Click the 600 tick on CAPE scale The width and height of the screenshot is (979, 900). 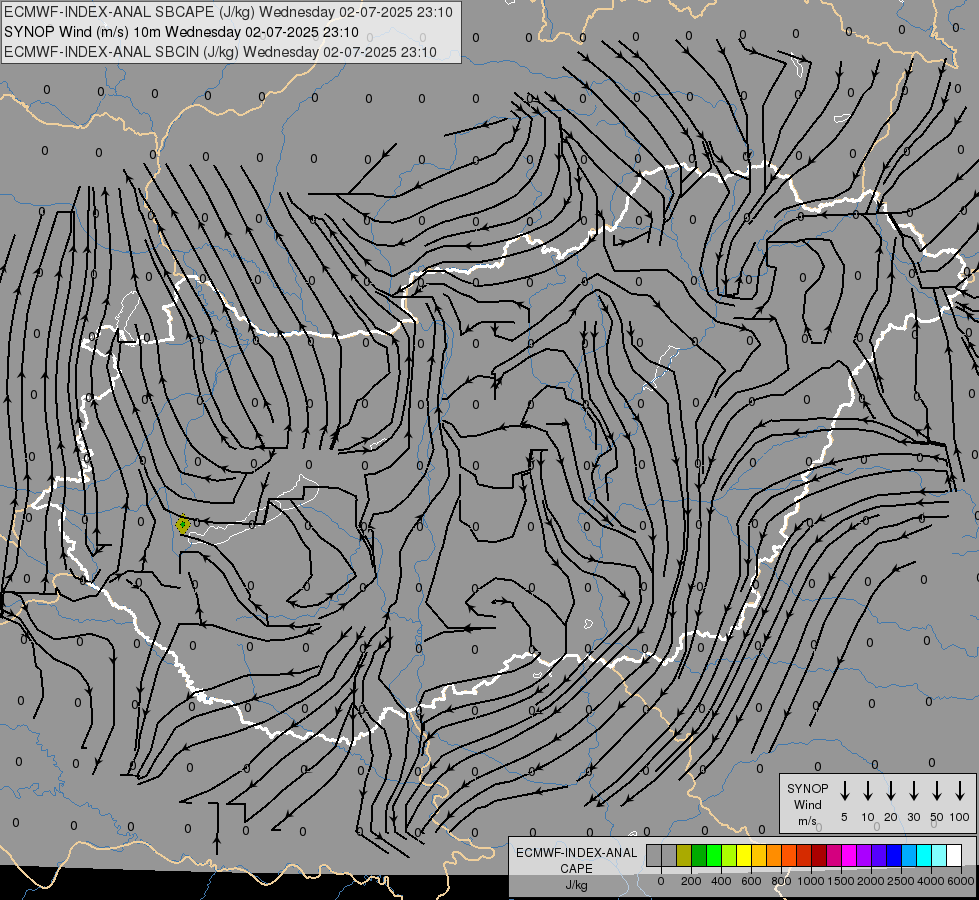(x=751, y=881)
